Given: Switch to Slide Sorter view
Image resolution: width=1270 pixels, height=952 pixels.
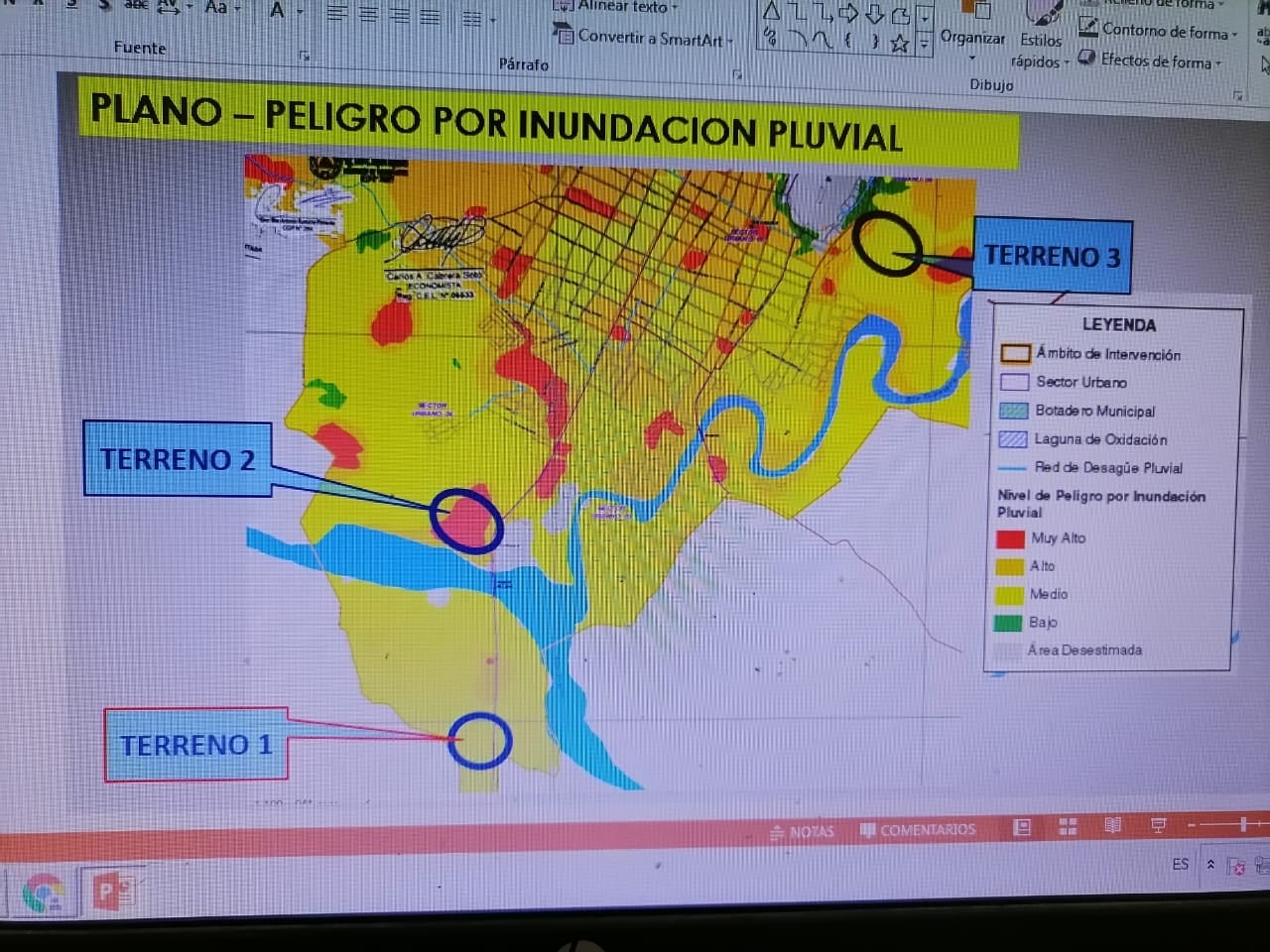Looking at the screenshot, I should tap(1068, 826).
